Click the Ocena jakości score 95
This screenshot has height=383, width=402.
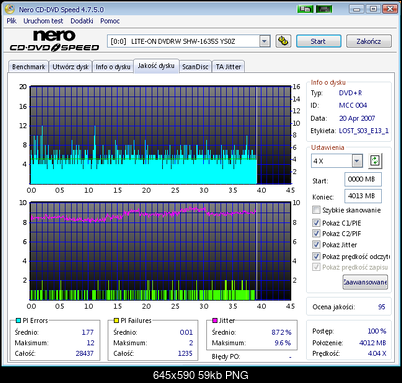[382, 307]
